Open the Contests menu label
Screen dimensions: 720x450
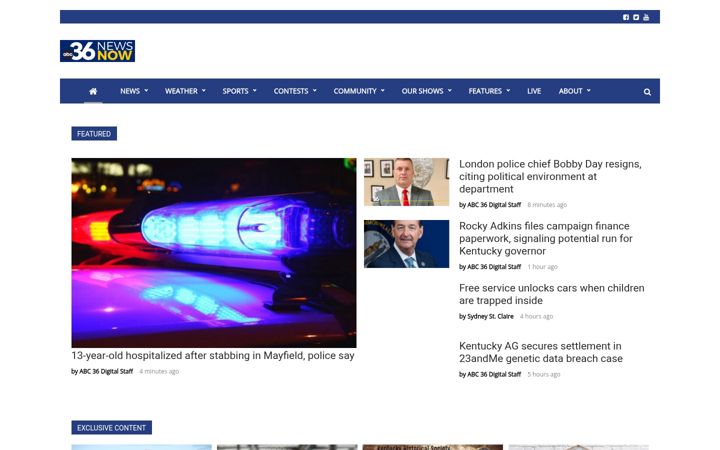point(291,91)
